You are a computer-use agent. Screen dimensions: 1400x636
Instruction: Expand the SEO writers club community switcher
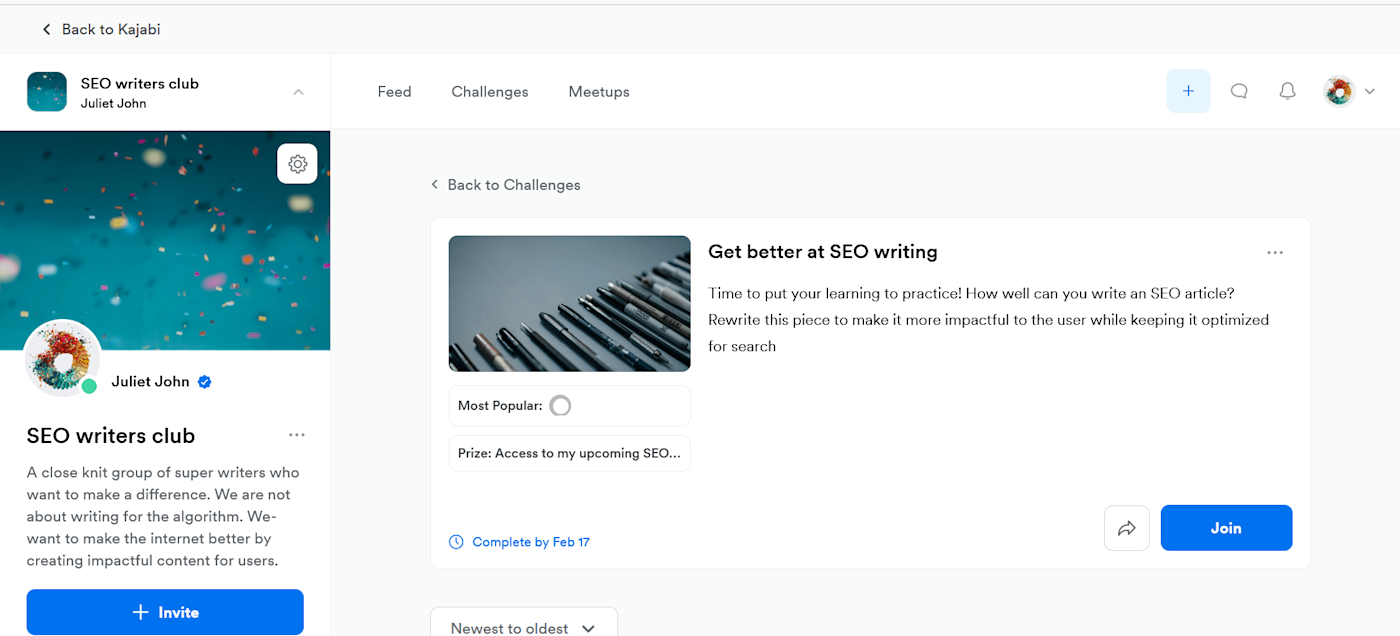298,92
